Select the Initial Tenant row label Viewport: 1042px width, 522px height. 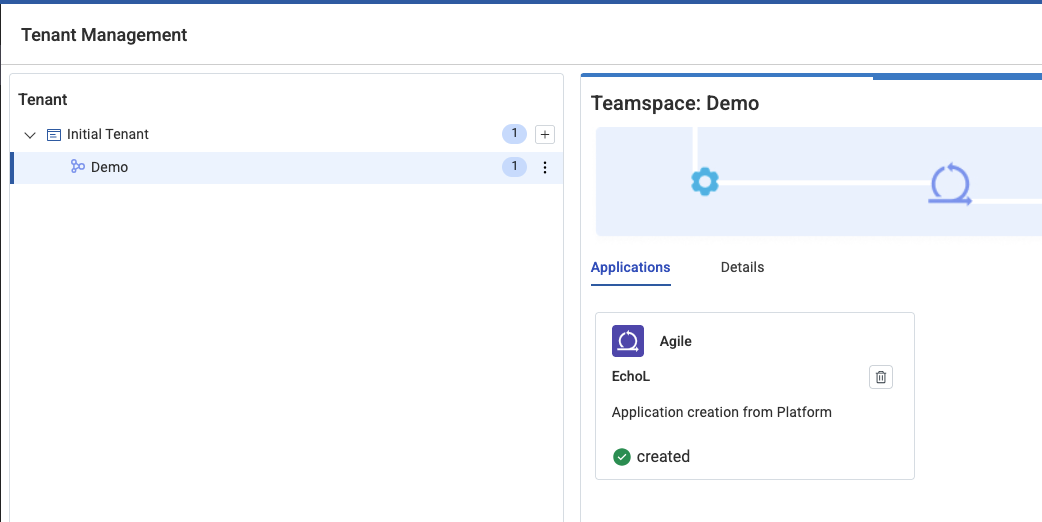[x=108, y=134]
